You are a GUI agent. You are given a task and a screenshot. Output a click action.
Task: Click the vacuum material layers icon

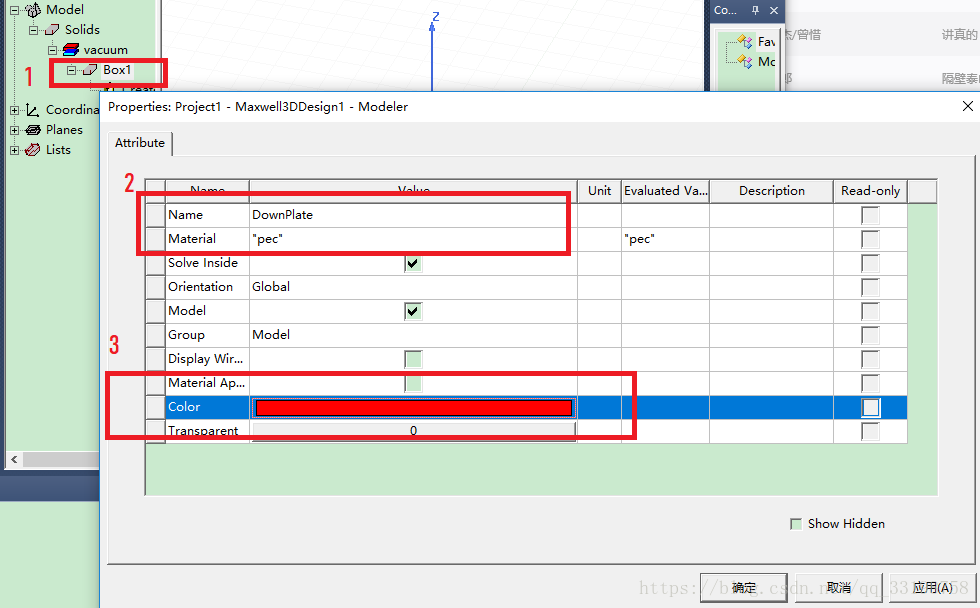click(71, 50)
